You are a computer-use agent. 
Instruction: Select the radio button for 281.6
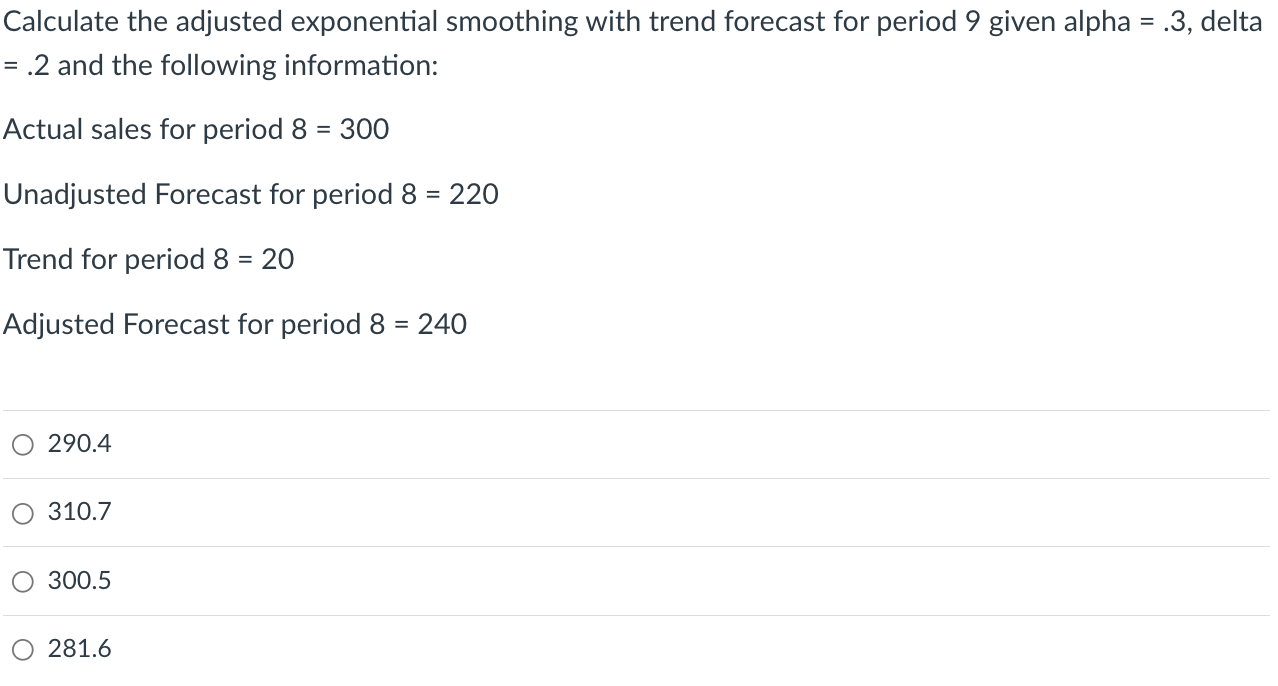[22, 649]
